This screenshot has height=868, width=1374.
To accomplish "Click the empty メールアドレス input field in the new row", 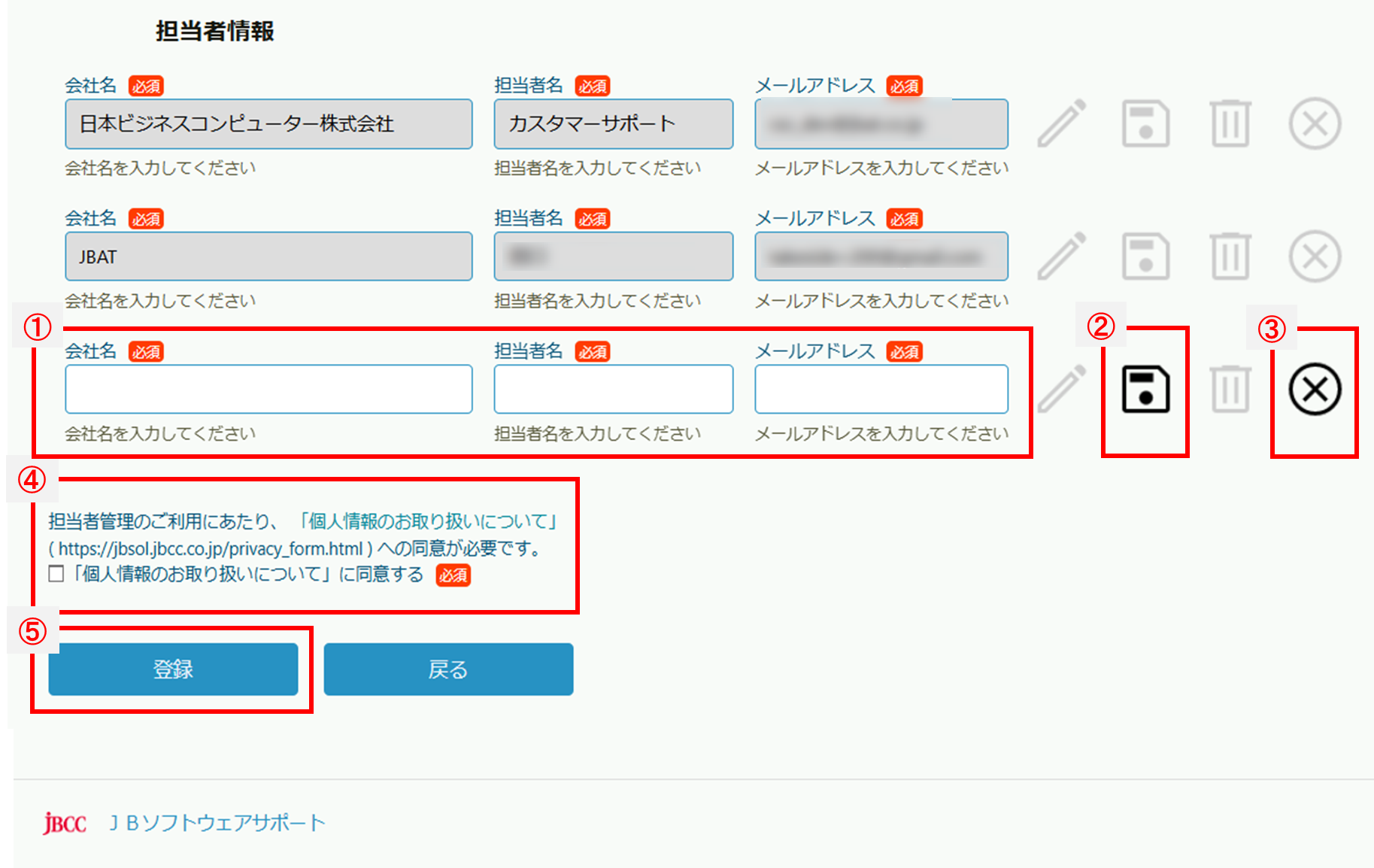I will pyautogui.click(x=881, y=389).
